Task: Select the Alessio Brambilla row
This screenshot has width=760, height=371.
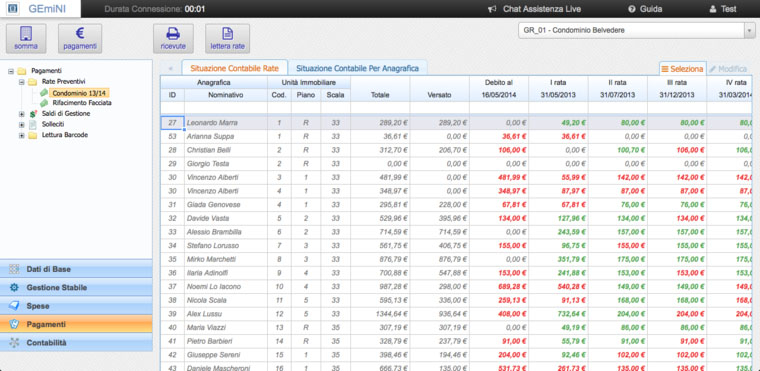Action: [456, 232]
